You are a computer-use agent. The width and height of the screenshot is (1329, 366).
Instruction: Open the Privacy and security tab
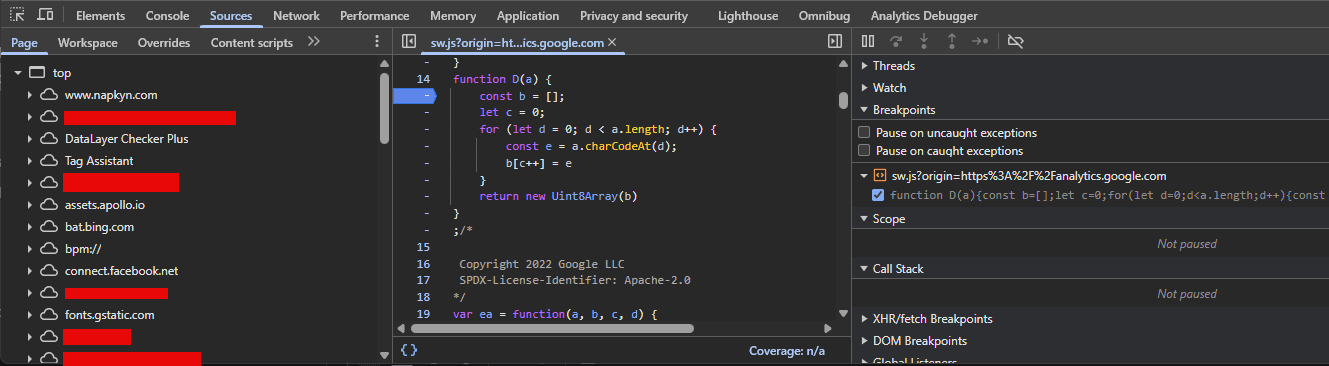coord(634,16)
